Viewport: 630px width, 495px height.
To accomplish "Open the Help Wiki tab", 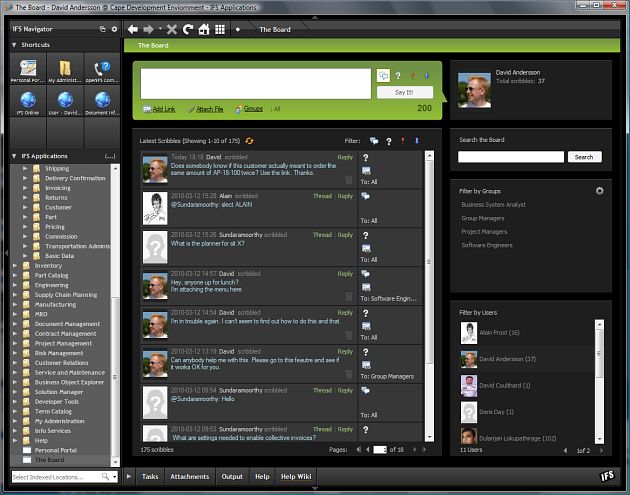I will 296,477.
